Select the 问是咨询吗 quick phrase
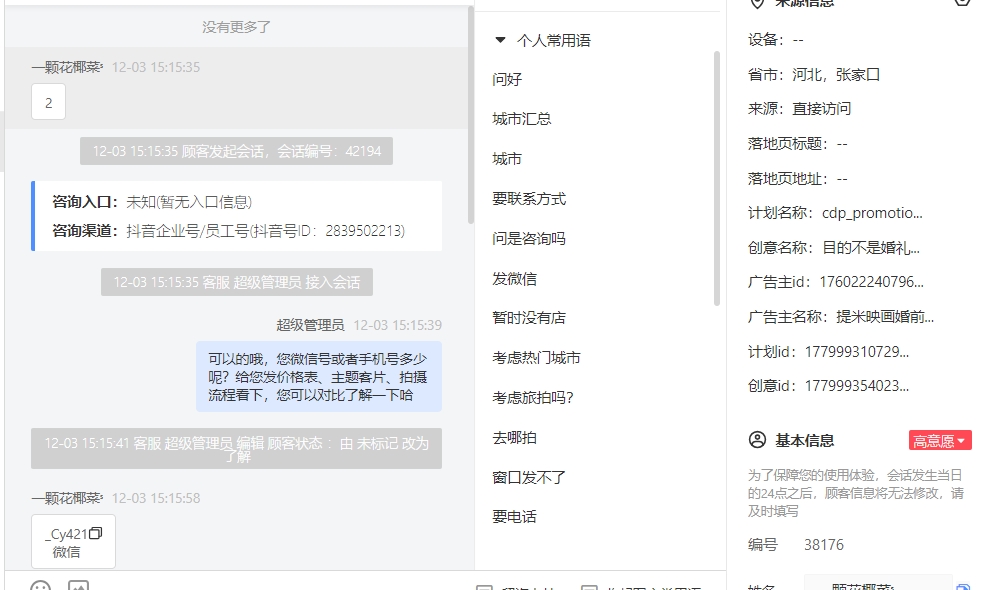991x590 pixels. click(529, 239)
